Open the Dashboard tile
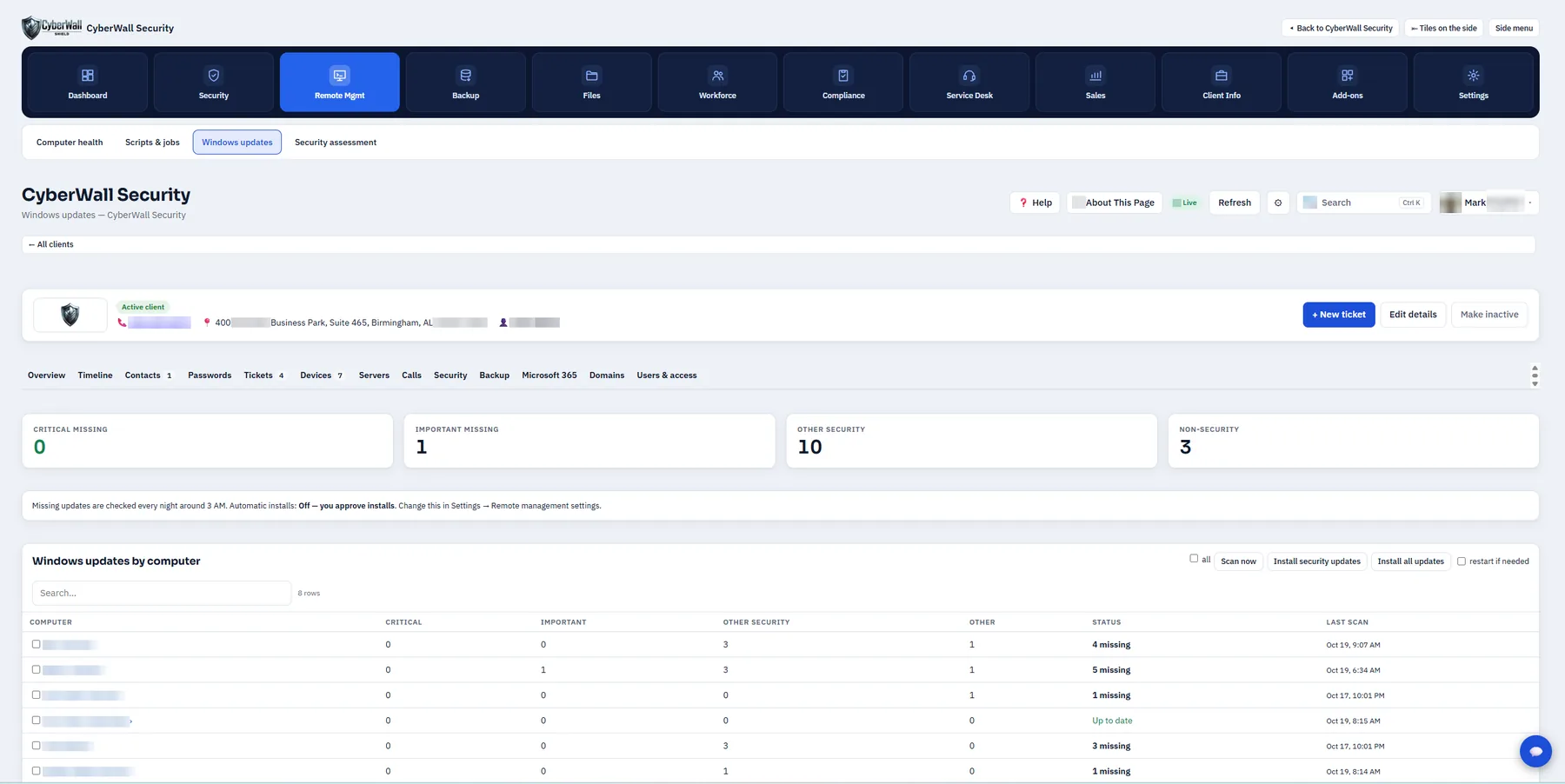The height and width of the screenshot is (784, 1565). 88,83
